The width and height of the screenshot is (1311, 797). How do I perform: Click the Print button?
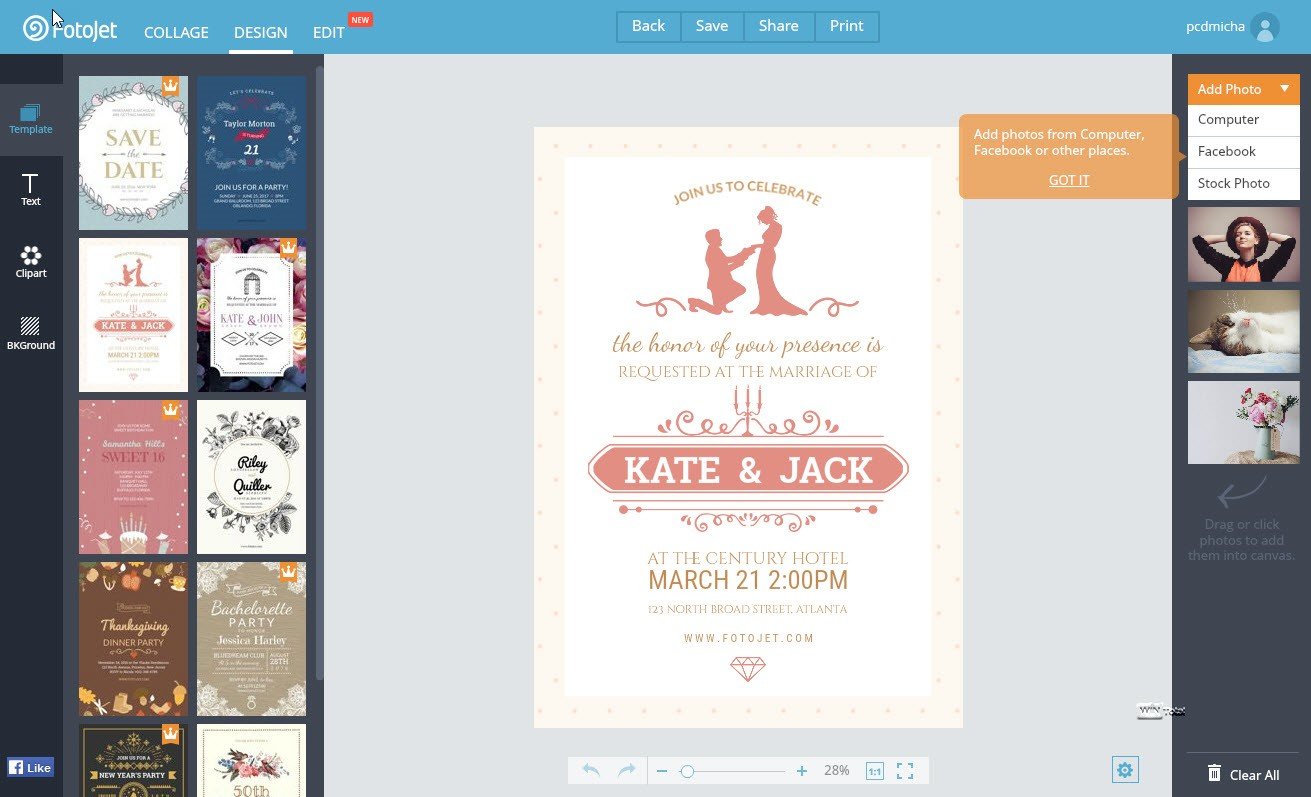click(x=846, y=26)
